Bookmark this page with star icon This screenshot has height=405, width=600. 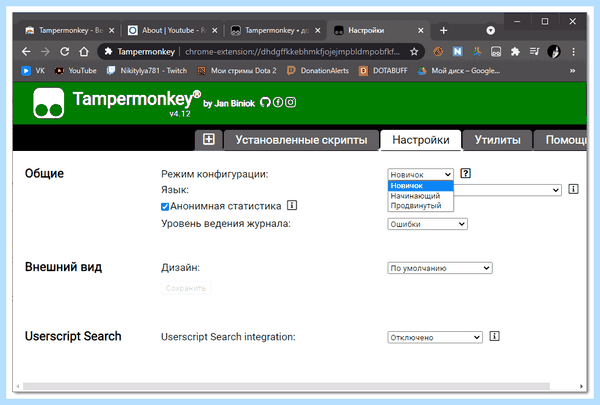414,52
